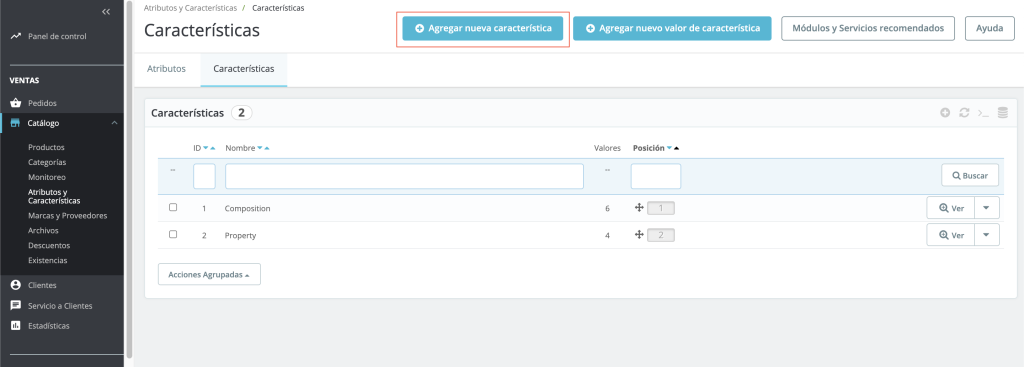Click the refresh list icon
1024x367 pixels.
pos(964,112)
